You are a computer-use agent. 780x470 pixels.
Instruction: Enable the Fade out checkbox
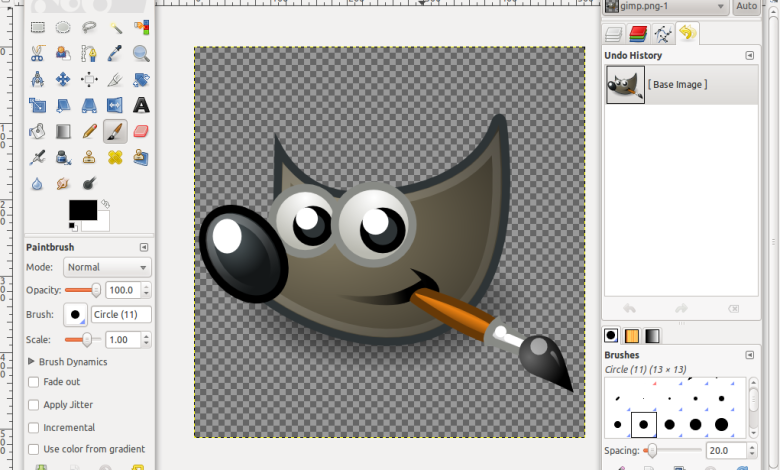[34, 382]
